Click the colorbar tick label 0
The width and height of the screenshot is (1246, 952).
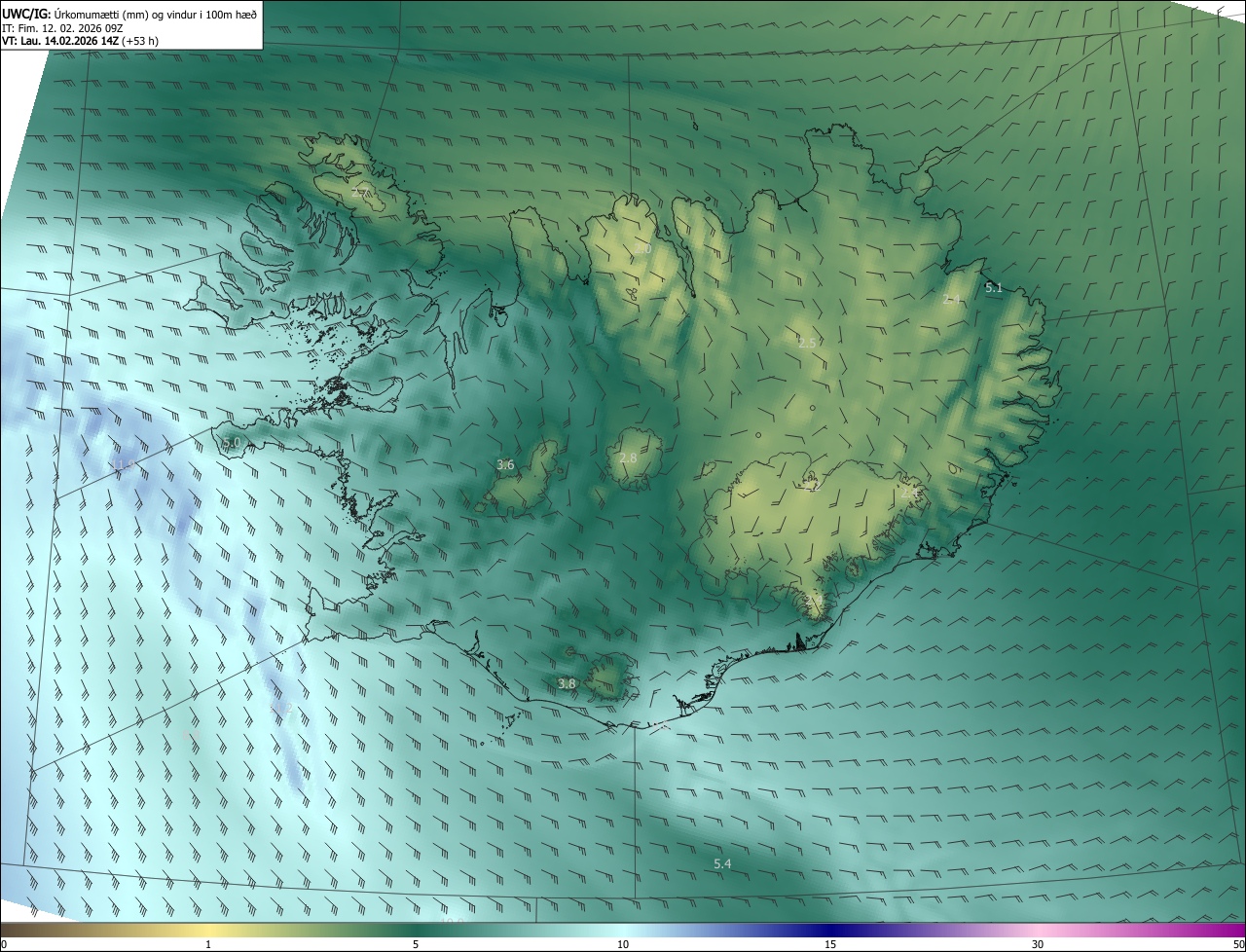(4, 945)
